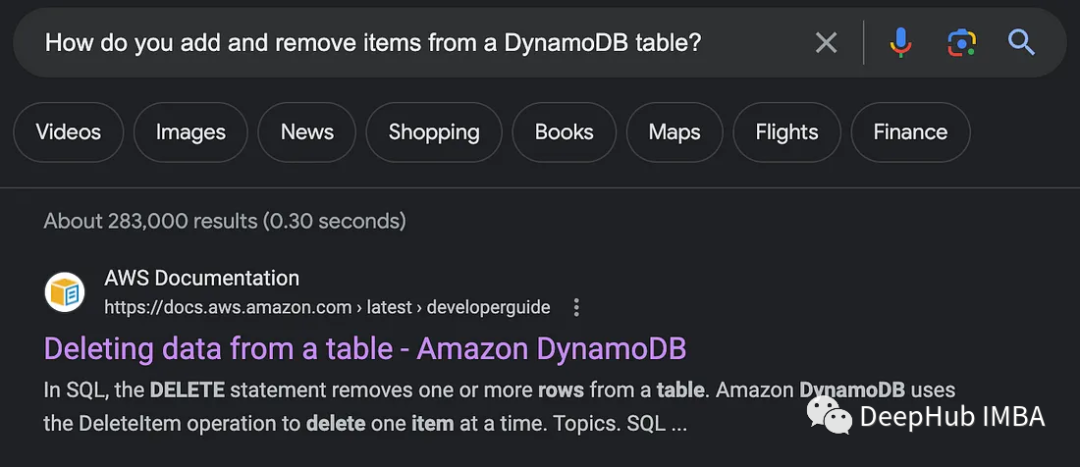Select the News filter chip
Viewport: 1080px width, 467px height.
pos(307,132)
